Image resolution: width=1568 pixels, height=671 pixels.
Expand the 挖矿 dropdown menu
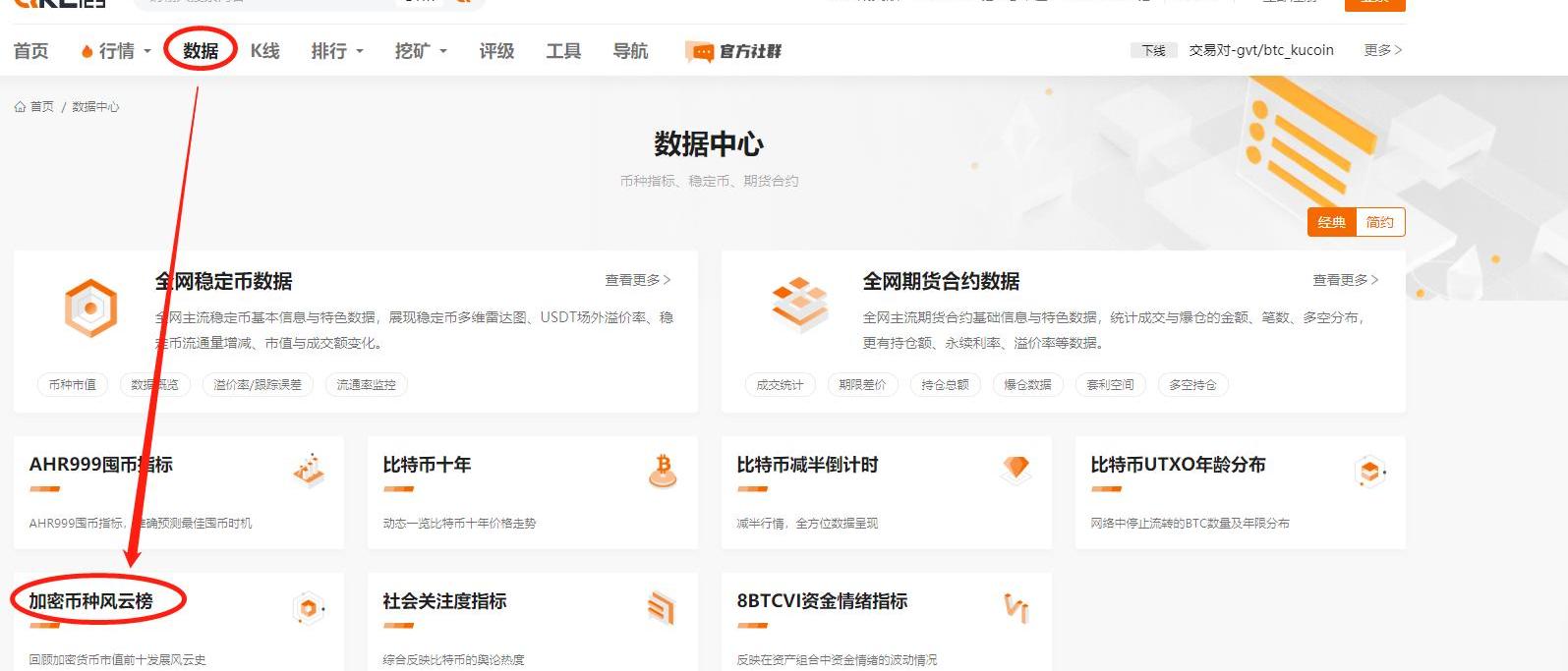pyautogui.click(x=421, y=51)
